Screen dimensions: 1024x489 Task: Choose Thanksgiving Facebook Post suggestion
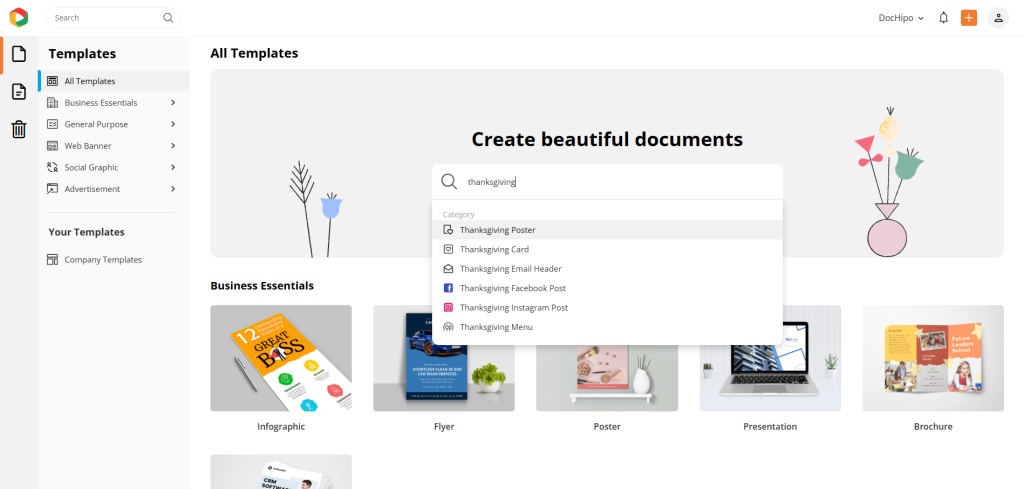[x=607, y=288]
